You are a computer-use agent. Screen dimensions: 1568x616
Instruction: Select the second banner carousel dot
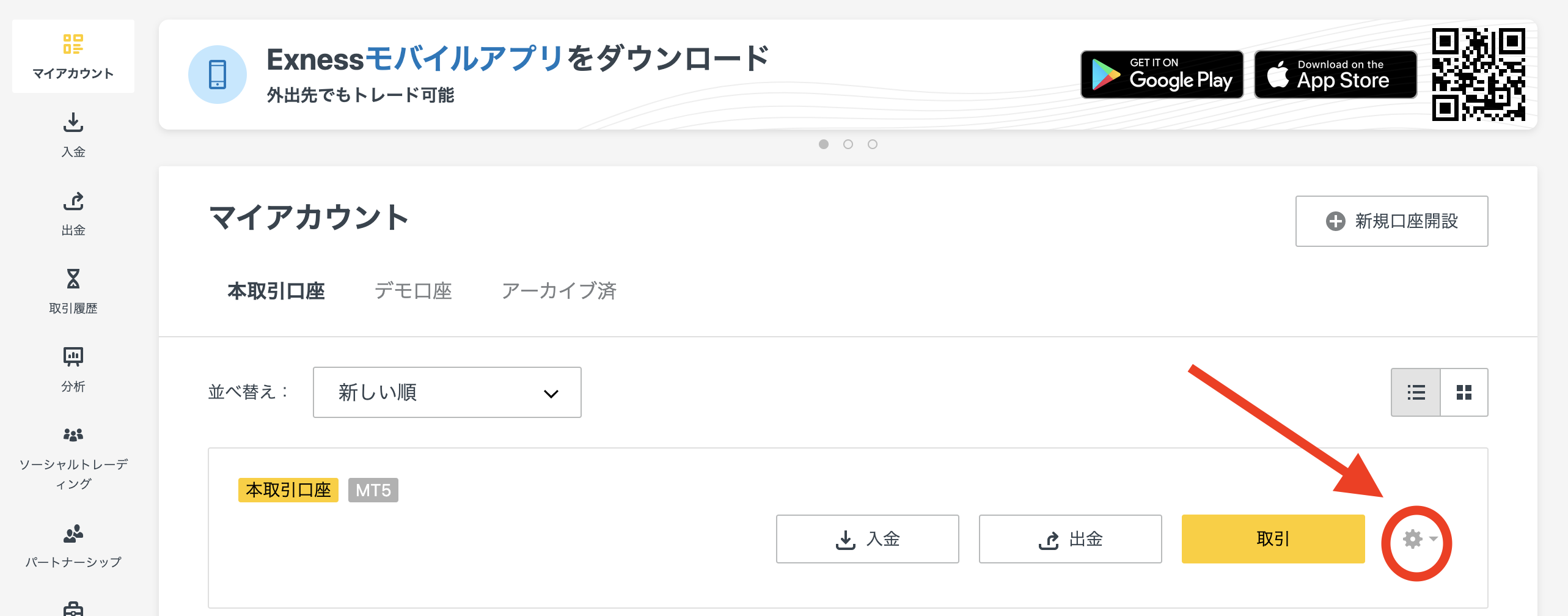tap(848, 144)
